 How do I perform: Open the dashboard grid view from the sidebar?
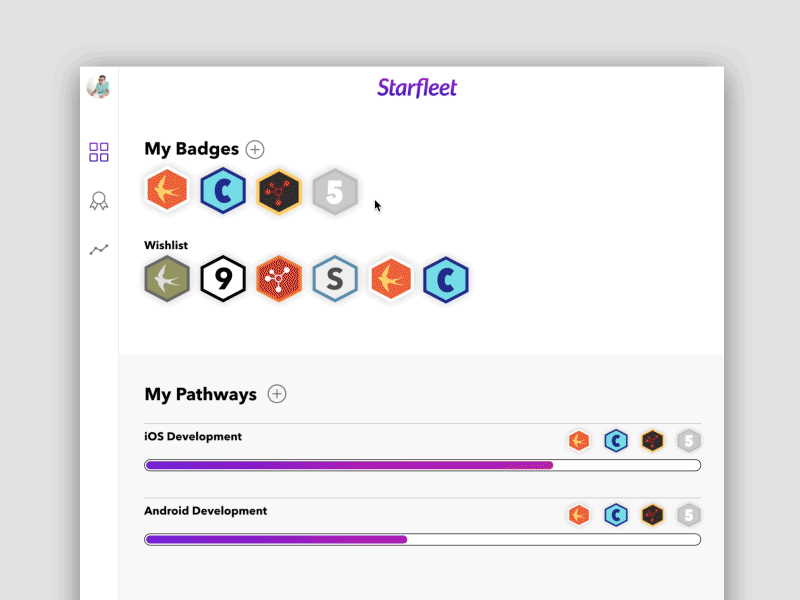[98, 152]
